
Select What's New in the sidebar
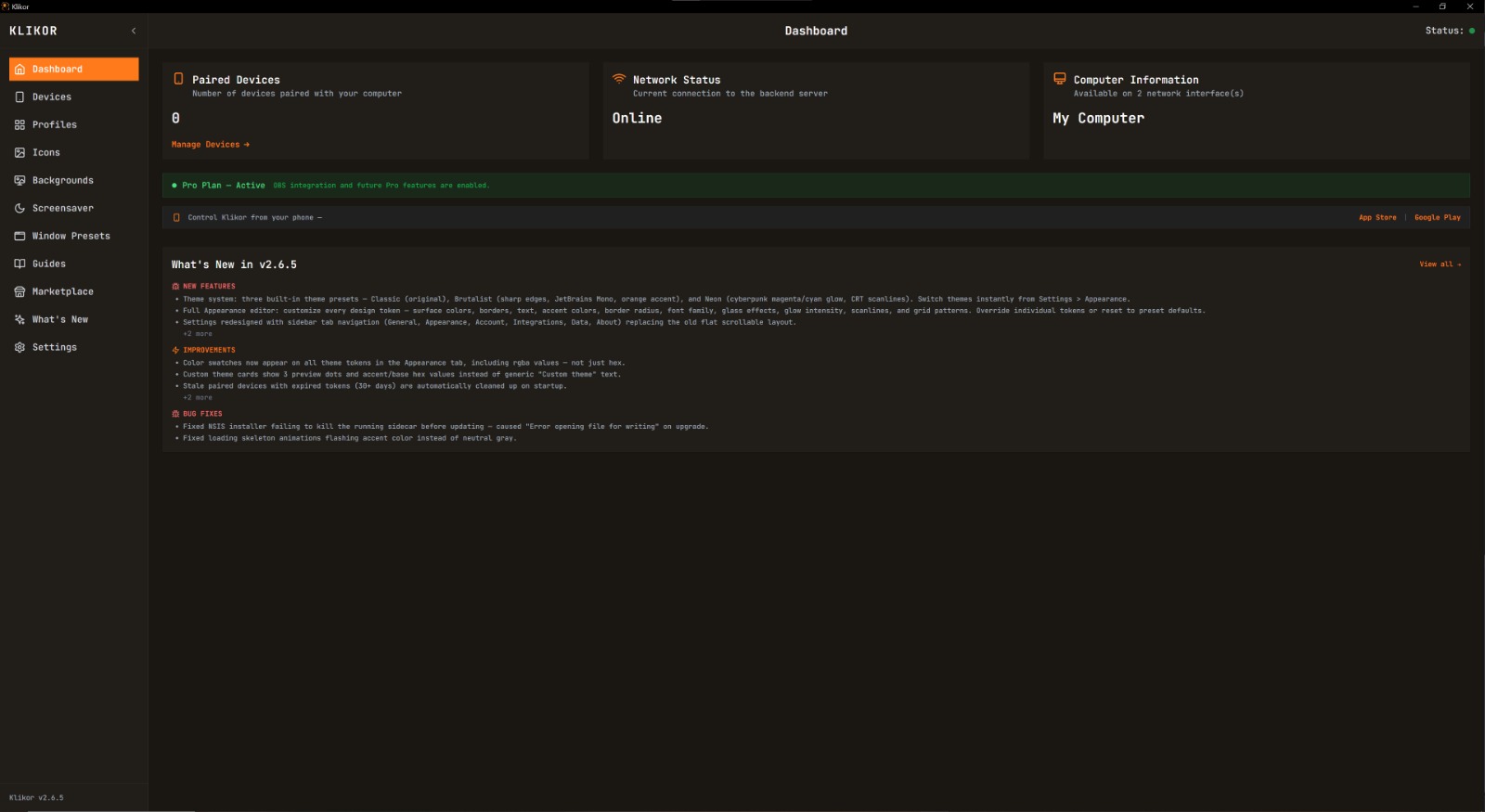click(x=74, y=319)
